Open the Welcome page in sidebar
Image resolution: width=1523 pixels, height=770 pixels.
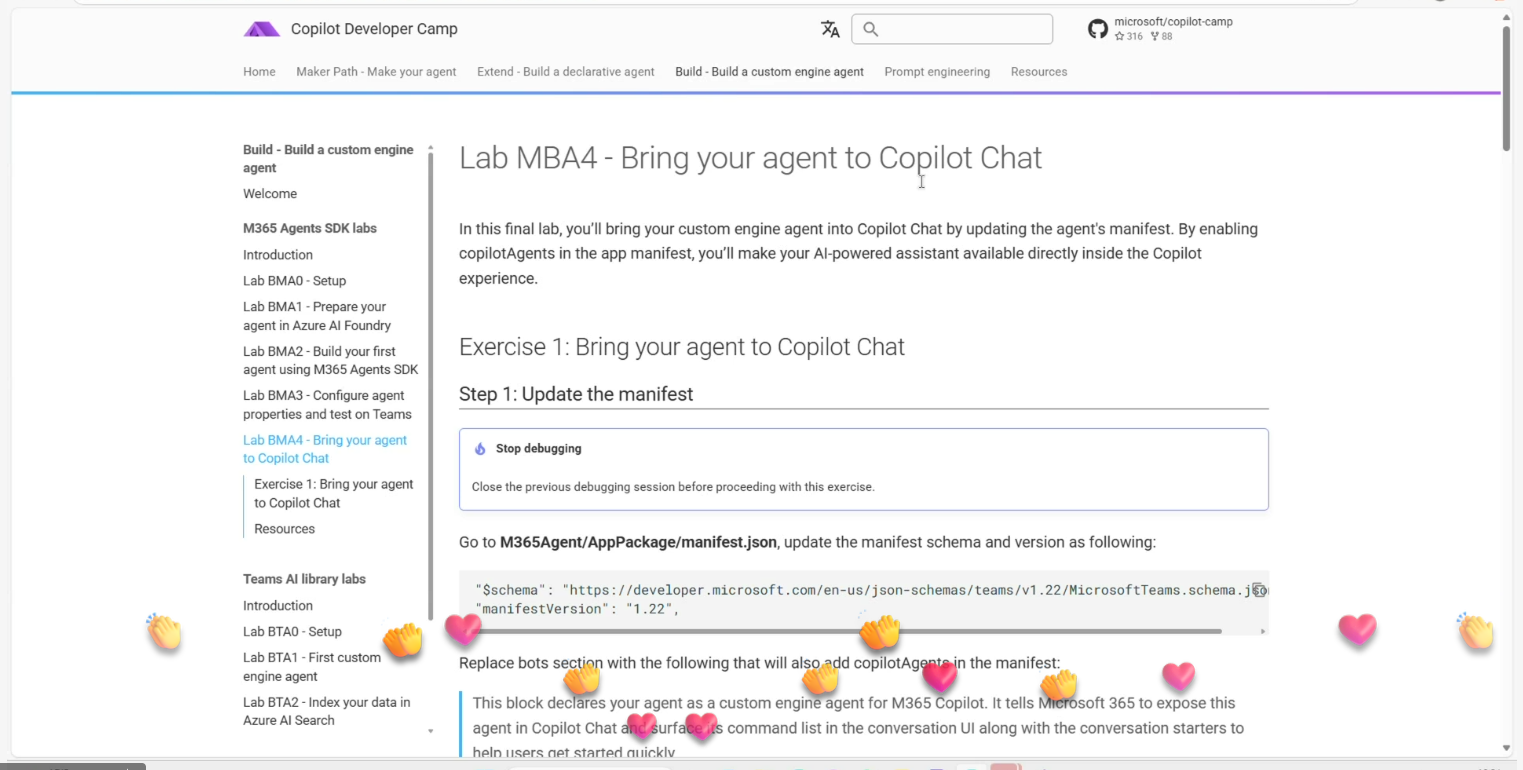click(x=270, y=194)
